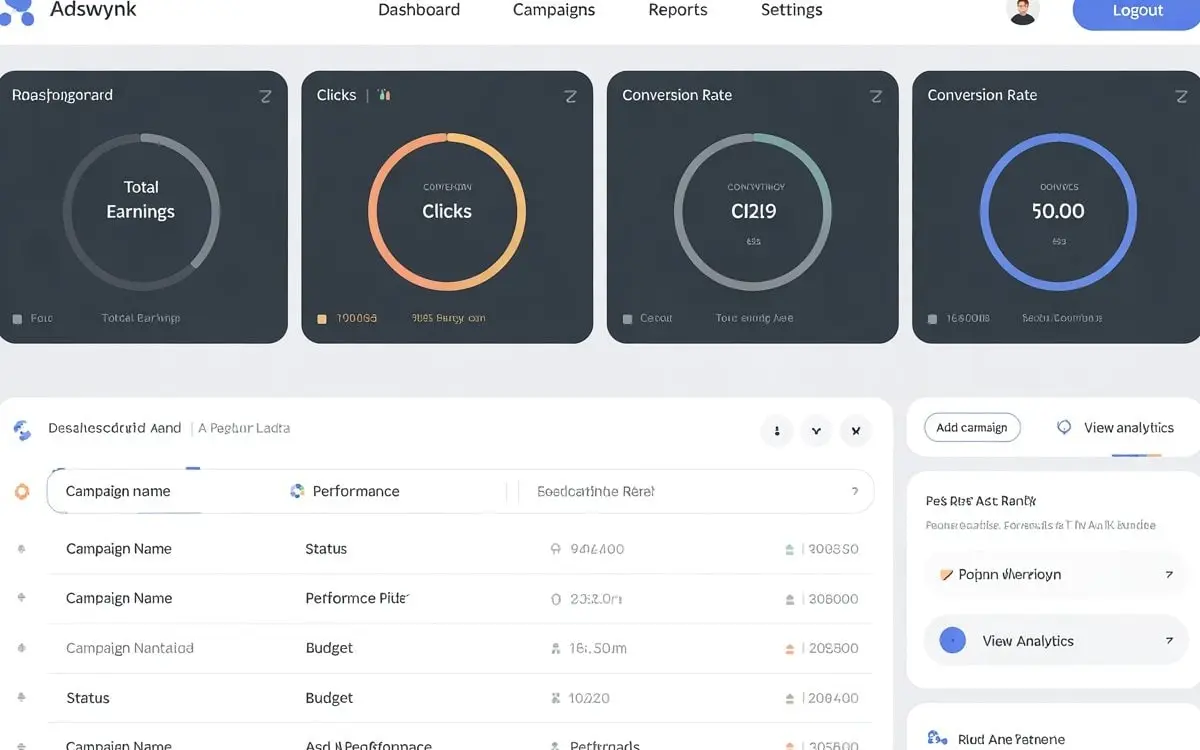Toggle the yellow legend square on Clicks card

click(322, 319)
